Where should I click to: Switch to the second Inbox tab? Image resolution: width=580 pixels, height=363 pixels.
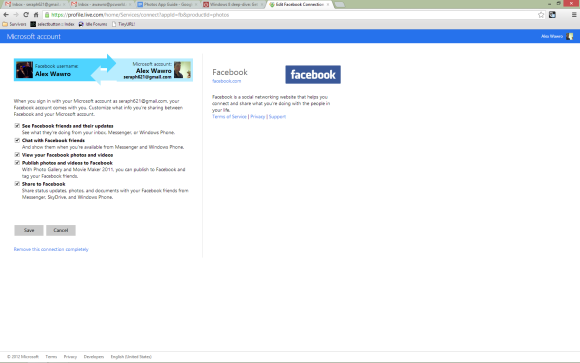[101, 4]
